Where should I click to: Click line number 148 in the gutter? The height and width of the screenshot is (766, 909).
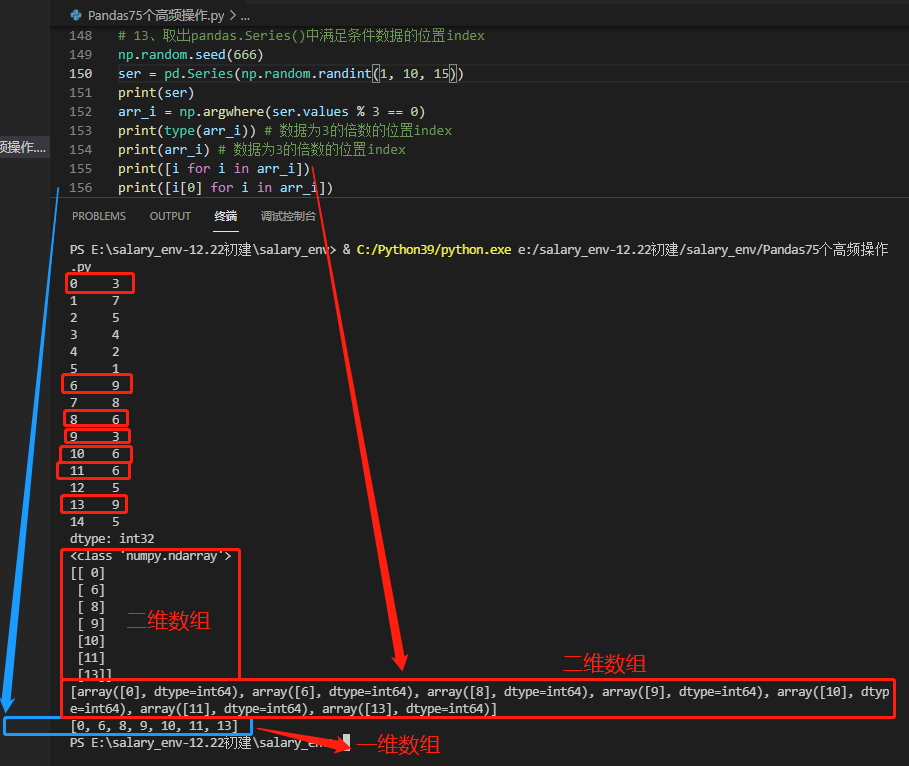coord(81,36)
